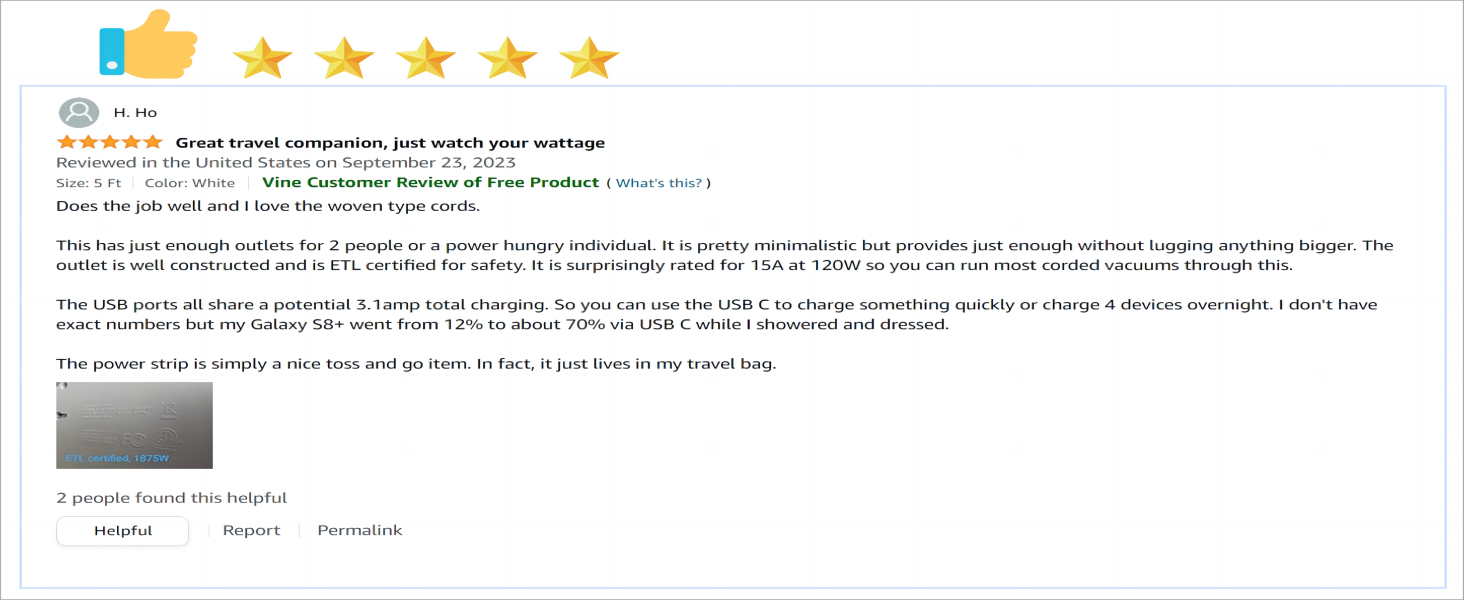The height and width of the screenshot is (600, 1464).
Task: Click the small orange five-star rating
Action: (x=109, y=142)
